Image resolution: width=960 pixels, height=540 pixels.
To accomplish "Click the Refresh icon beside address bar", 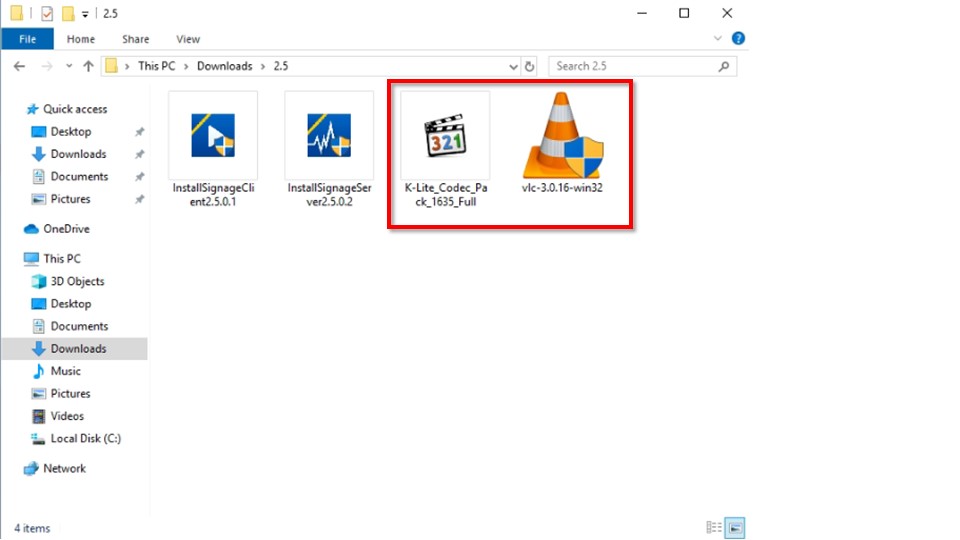I will click(x=530, y=66).
